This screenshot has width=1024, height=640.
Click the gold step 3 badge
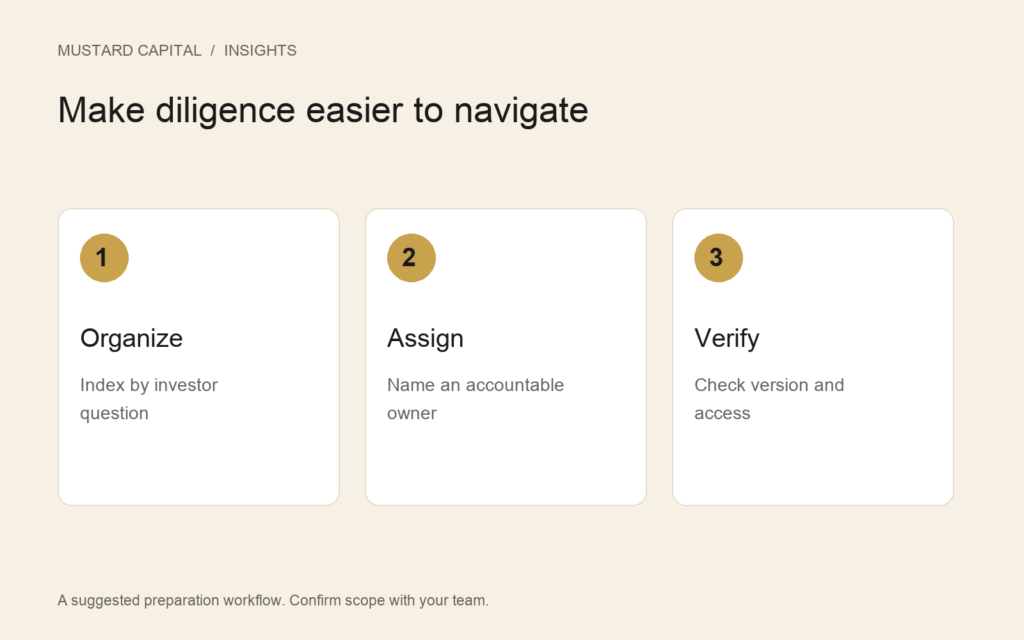(718, 258)
